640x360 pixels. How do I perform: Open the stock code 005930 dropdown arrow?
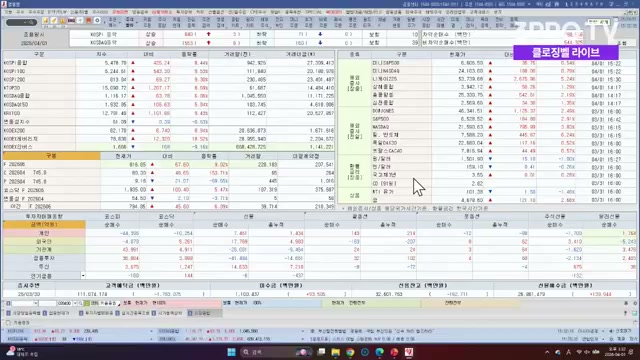[75, 303]
